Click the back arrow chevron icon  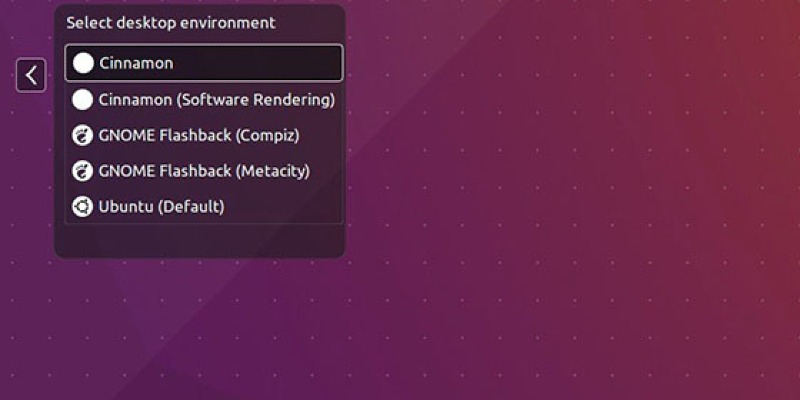point(31,75)
